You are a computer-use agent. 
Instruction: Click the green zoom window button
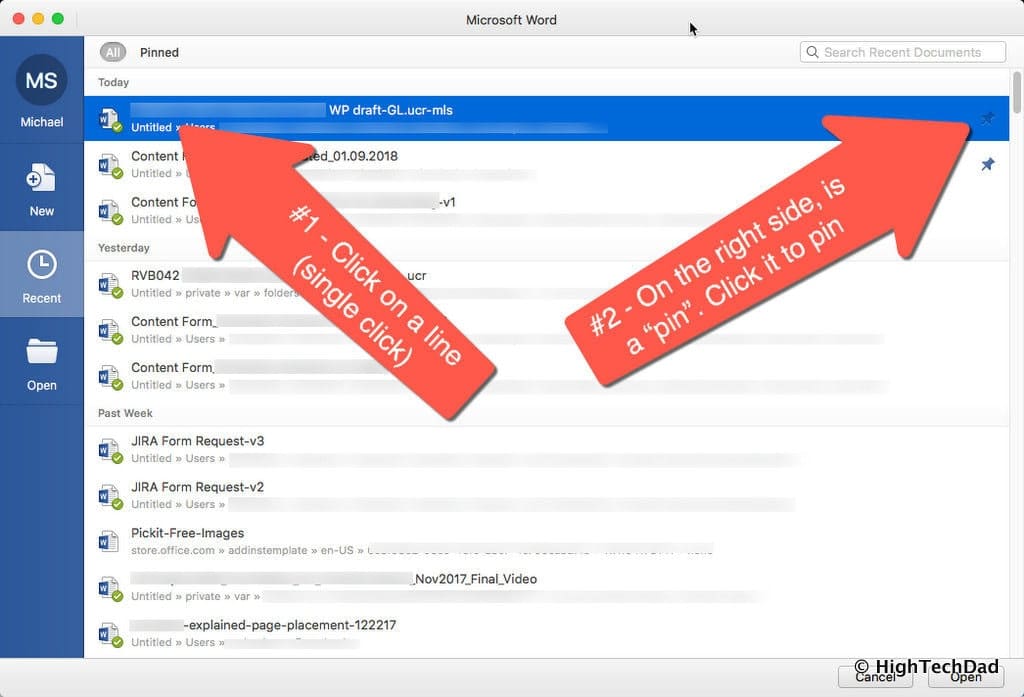57,18
